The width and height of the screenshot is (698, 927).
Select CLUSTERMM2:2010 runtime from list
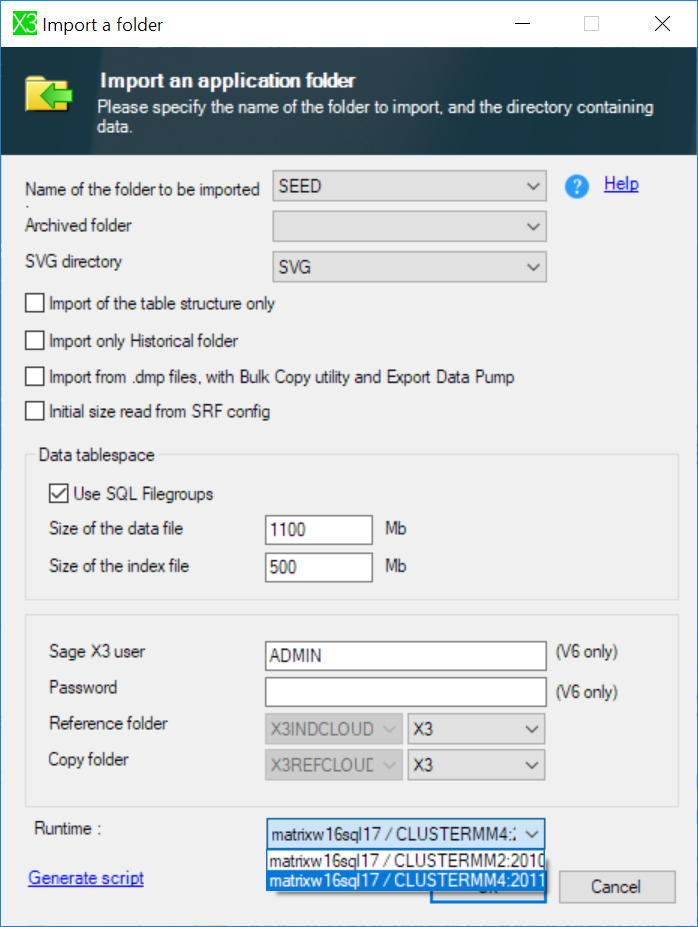tap(405, 861)
